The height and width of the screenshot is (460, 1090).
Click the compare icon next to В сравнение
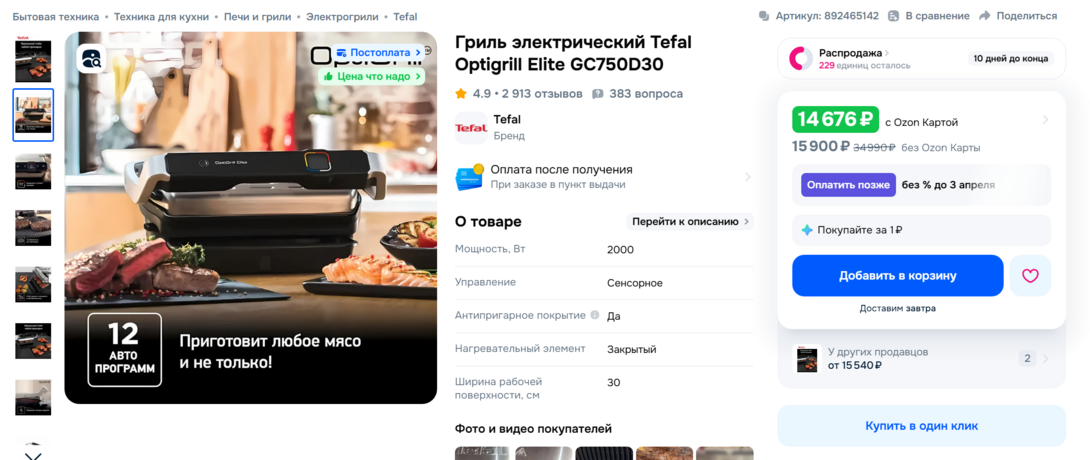[x=893, y=16]
